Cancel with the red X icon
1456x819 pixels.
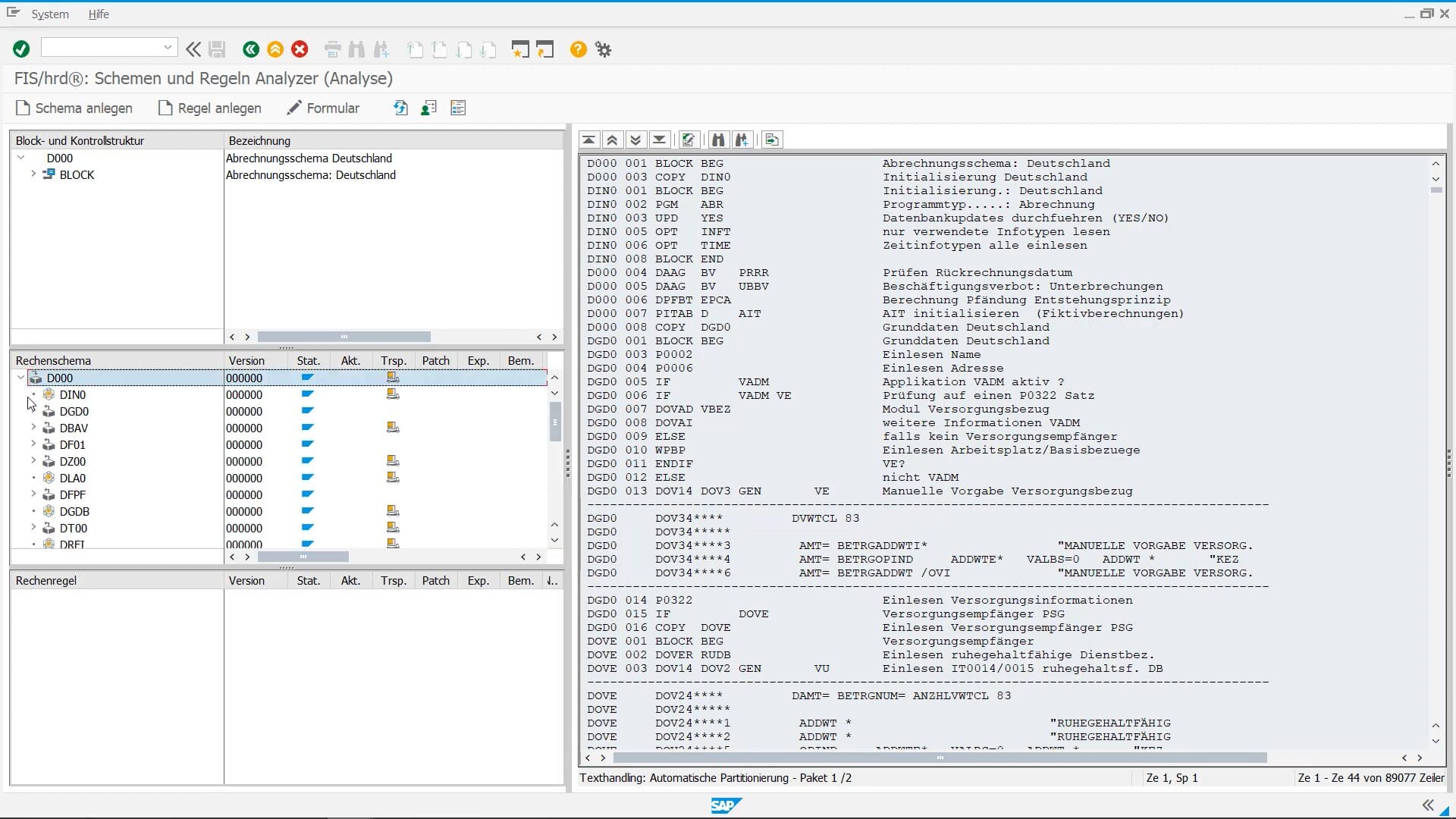click(300, 49)
